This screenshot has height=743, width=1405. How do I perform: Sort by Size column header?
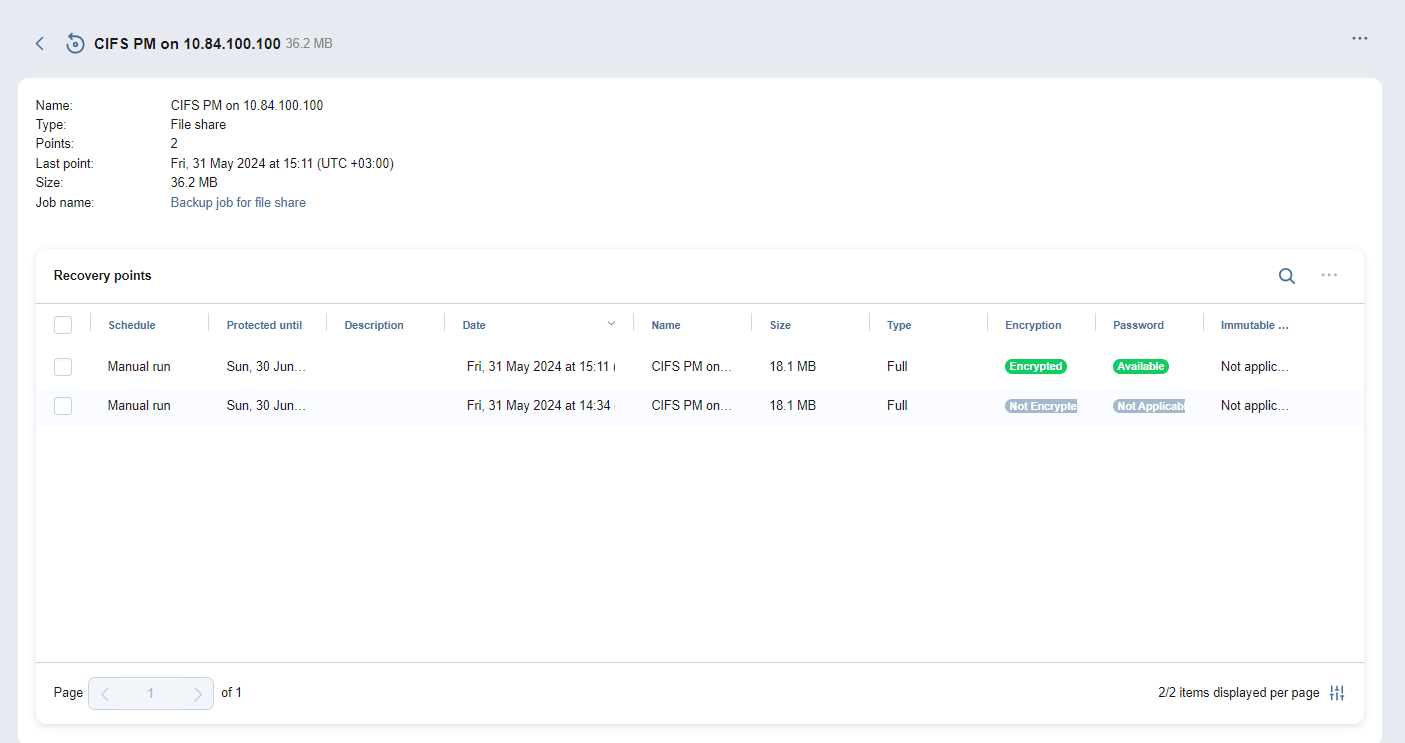780,325
